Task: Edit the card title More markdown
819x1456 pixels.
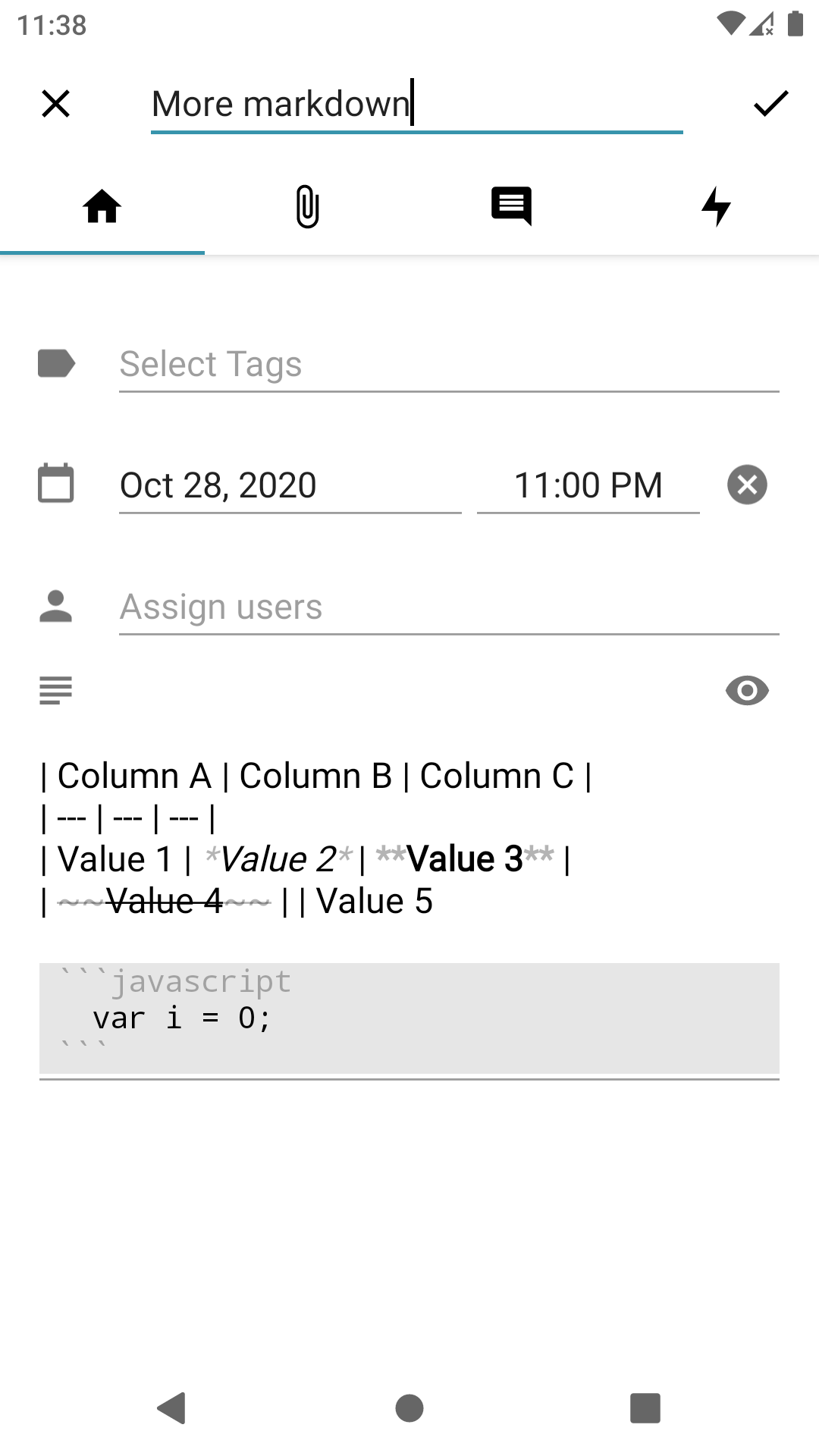Action: [x=417, y=105]
